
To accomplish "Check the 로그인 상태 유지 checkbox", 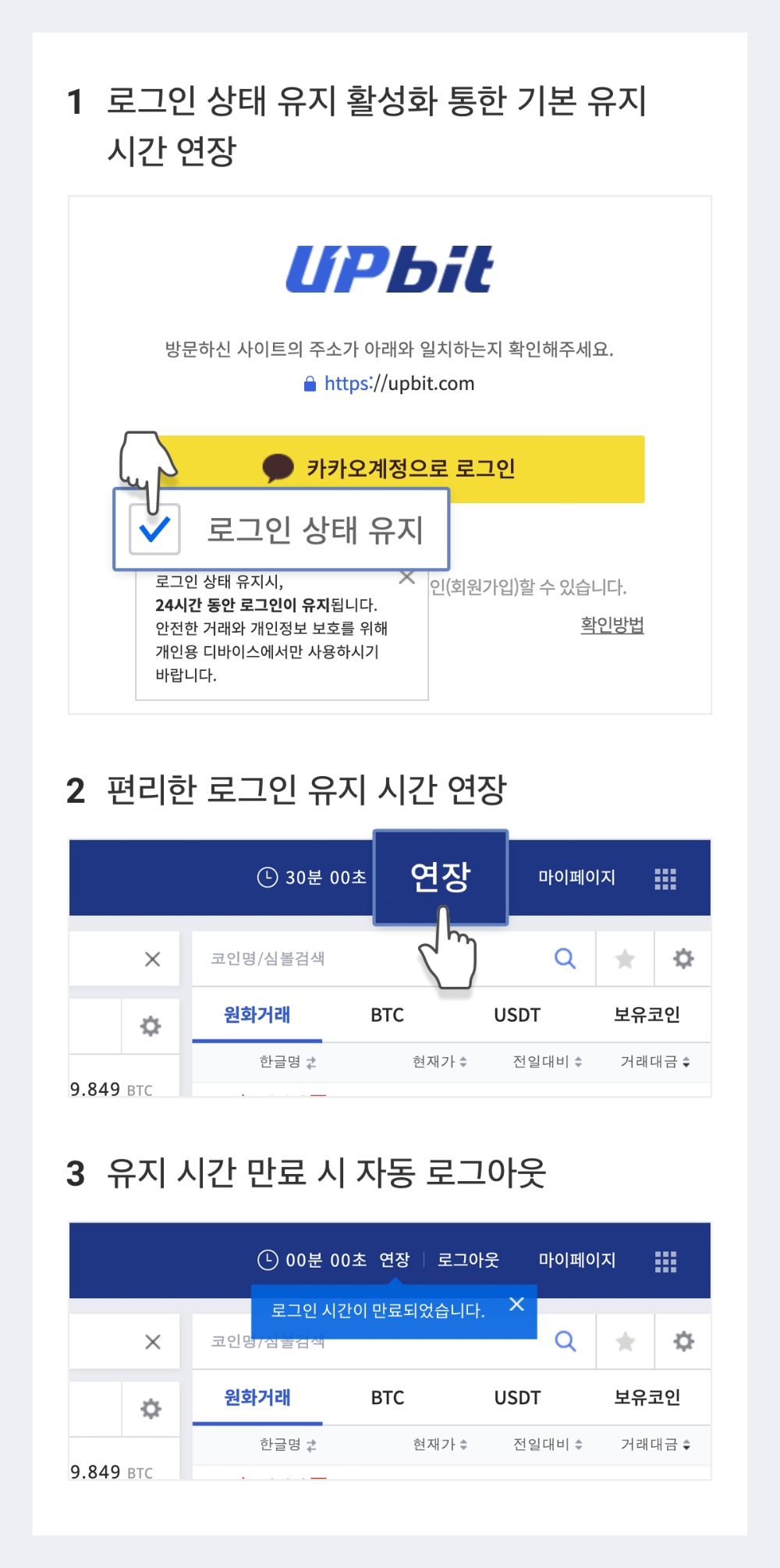I will point(154,530).
